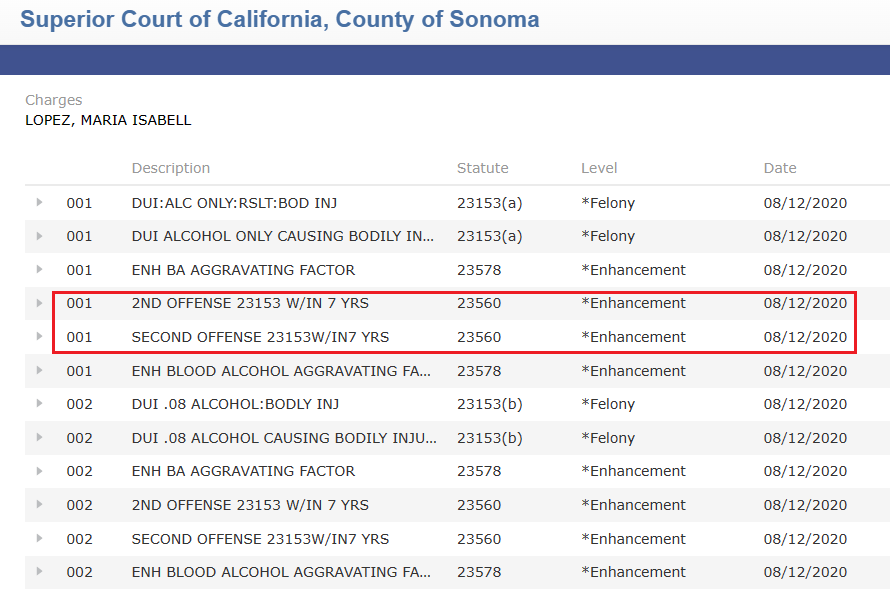
Task: Expand count 002 ENH BA AGGRAVATING FACTOR row
Action: (x=40, y=471)
